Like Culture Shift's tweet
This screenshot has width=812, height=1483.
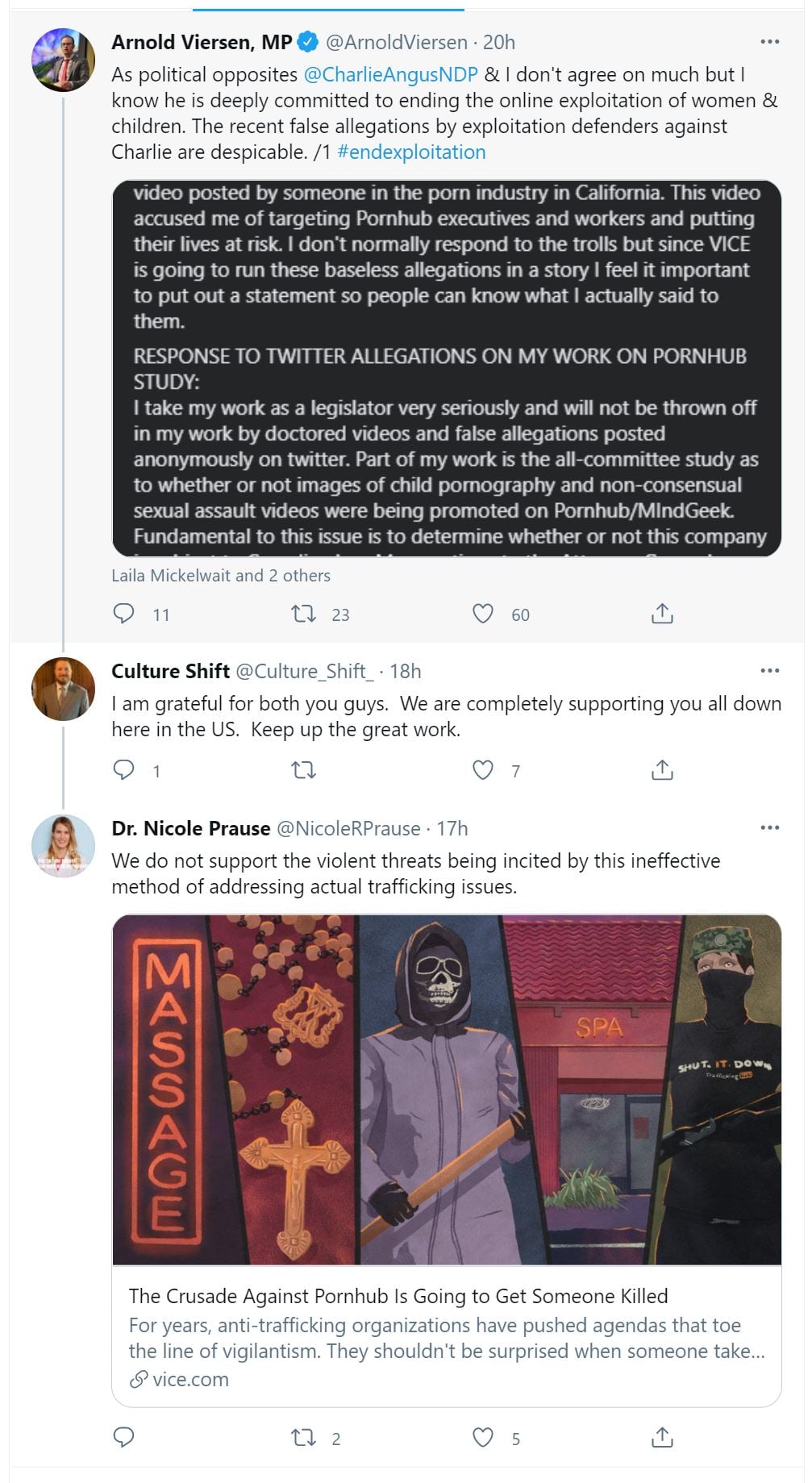(x=482, y=770)
